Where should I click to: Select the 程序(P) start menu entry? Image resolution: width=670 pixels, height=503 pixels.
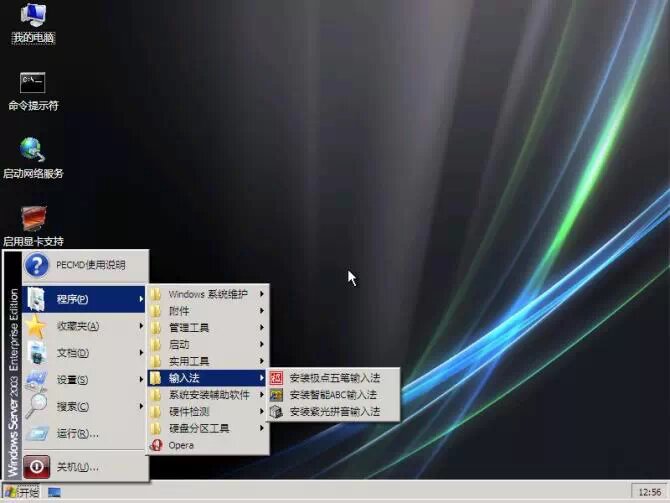[x=84, y=299]
